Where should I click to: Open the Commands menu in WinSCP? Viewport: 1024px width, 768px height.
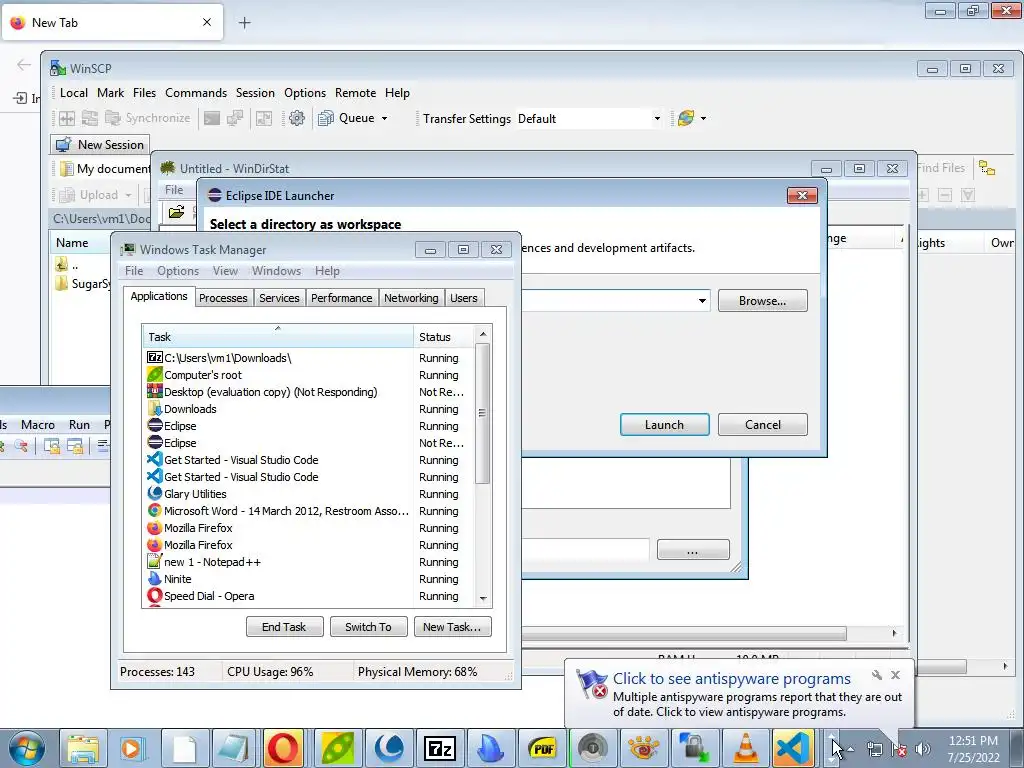pyautogui.click(x=196, y=93)
